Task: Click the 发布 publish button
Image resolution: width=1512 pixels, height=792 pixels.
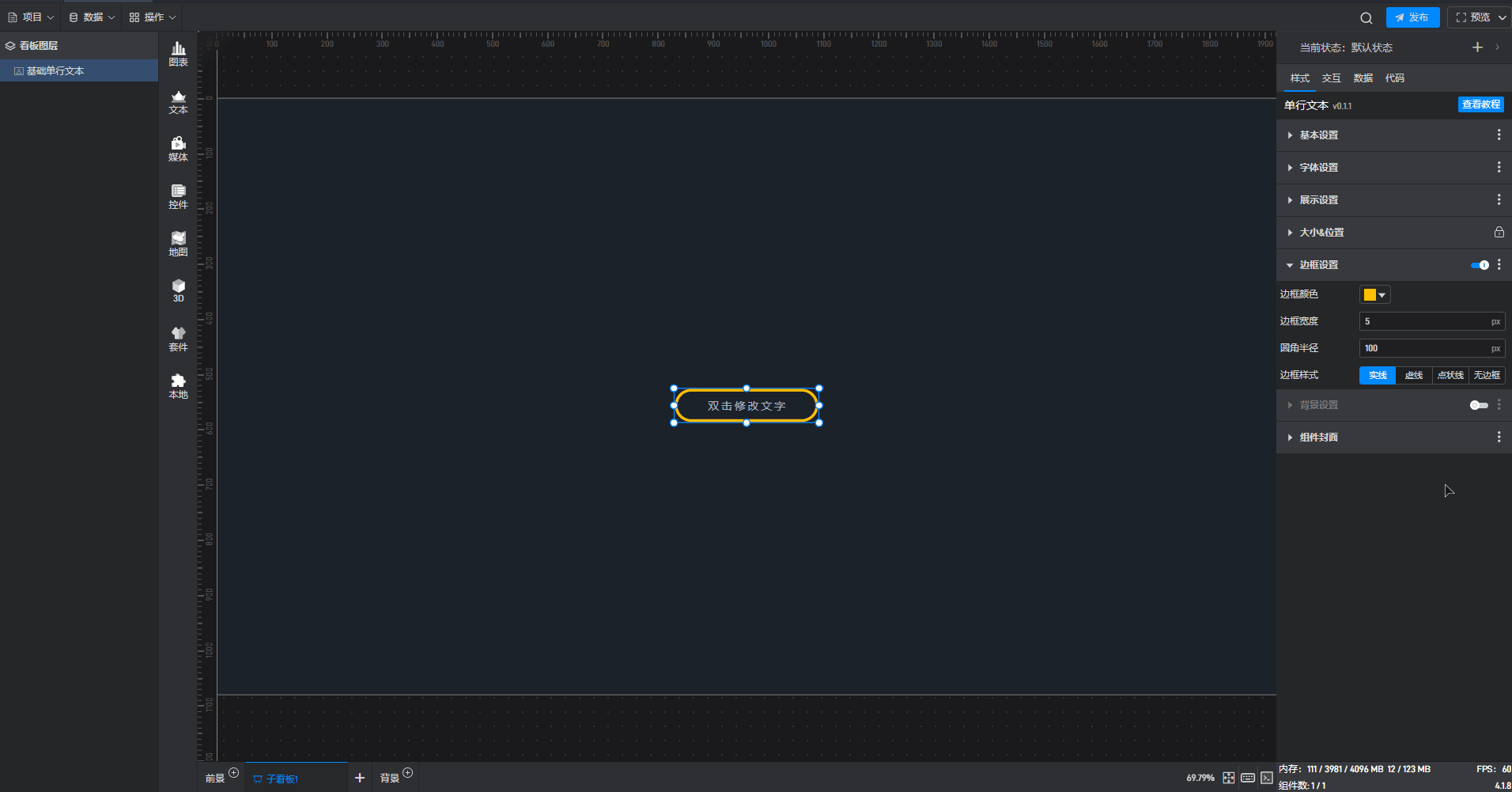Action: click(x=1412, y=17)
